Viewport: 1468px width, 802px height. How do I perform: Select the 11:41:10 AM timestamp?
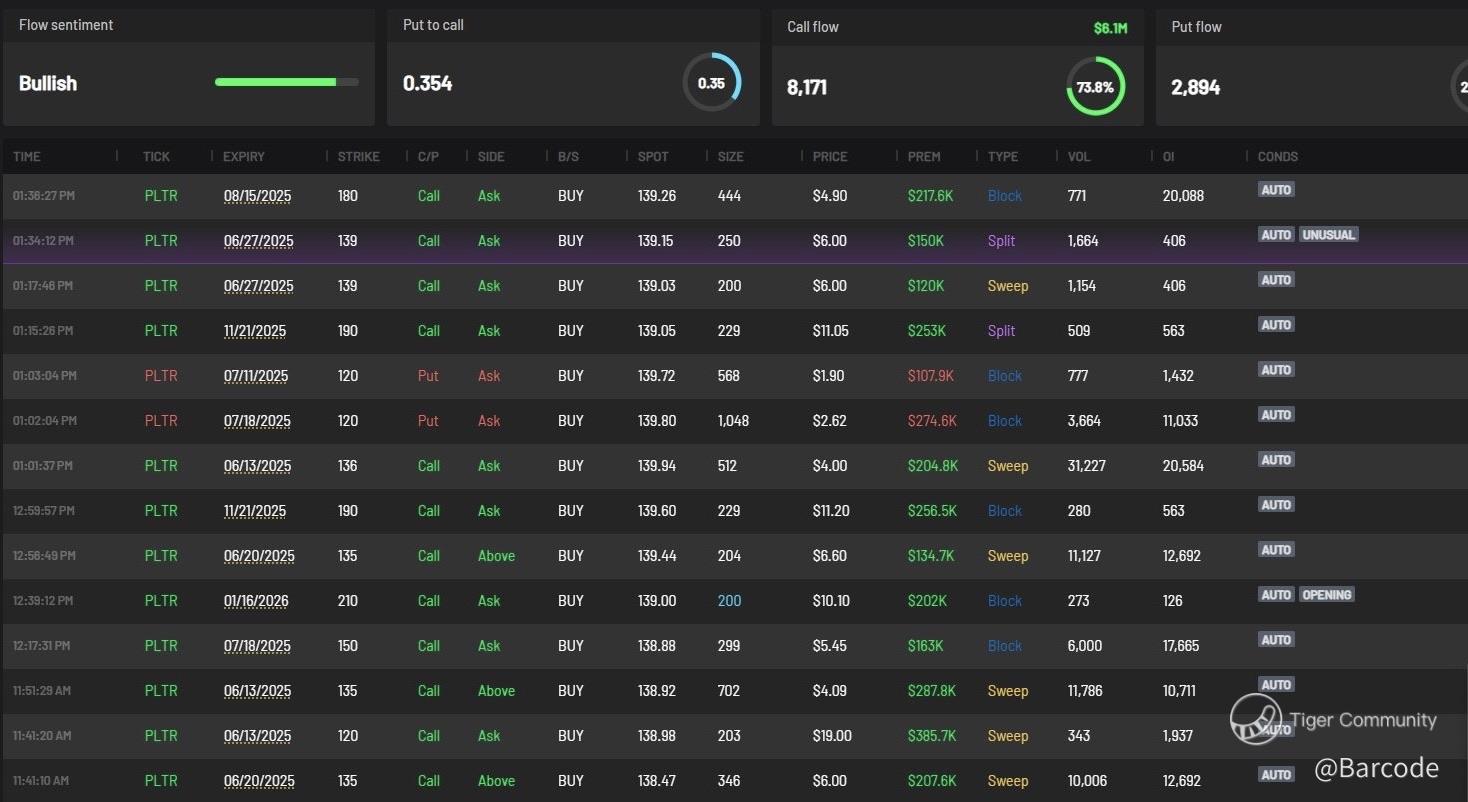[x=42, y=781]
